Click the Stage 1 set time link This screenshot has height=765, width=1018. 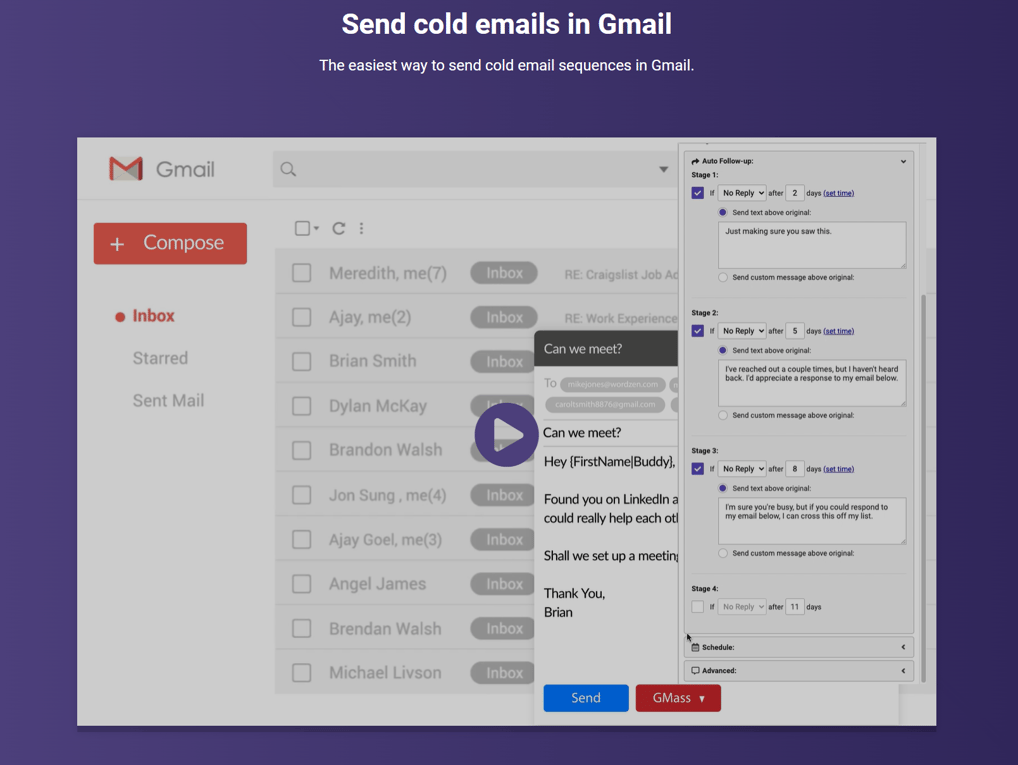tap(839, 193)
